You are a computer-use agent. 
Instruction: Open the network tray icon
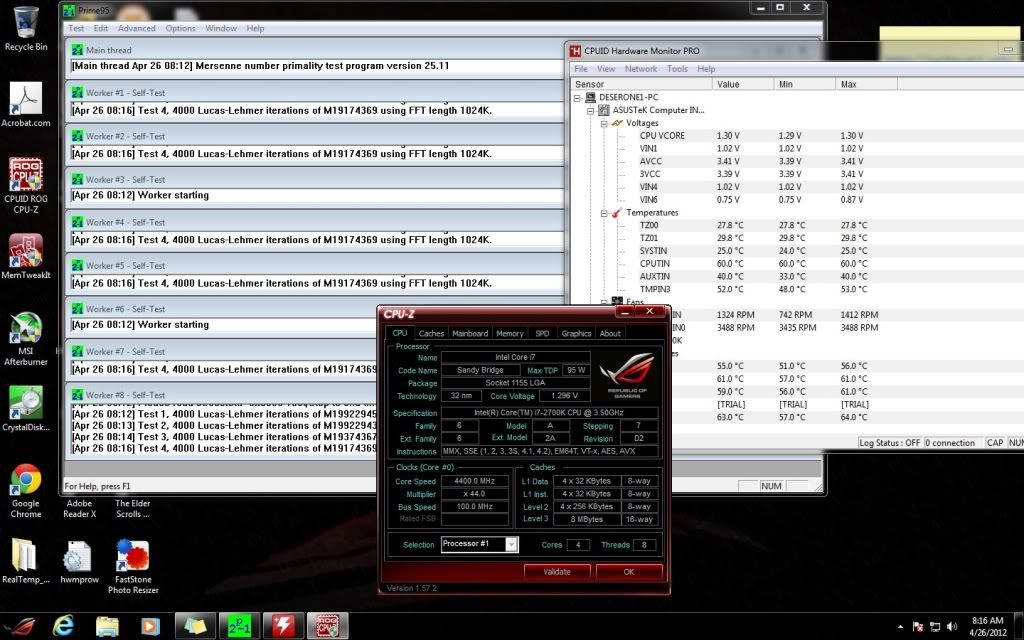point(935,626)
